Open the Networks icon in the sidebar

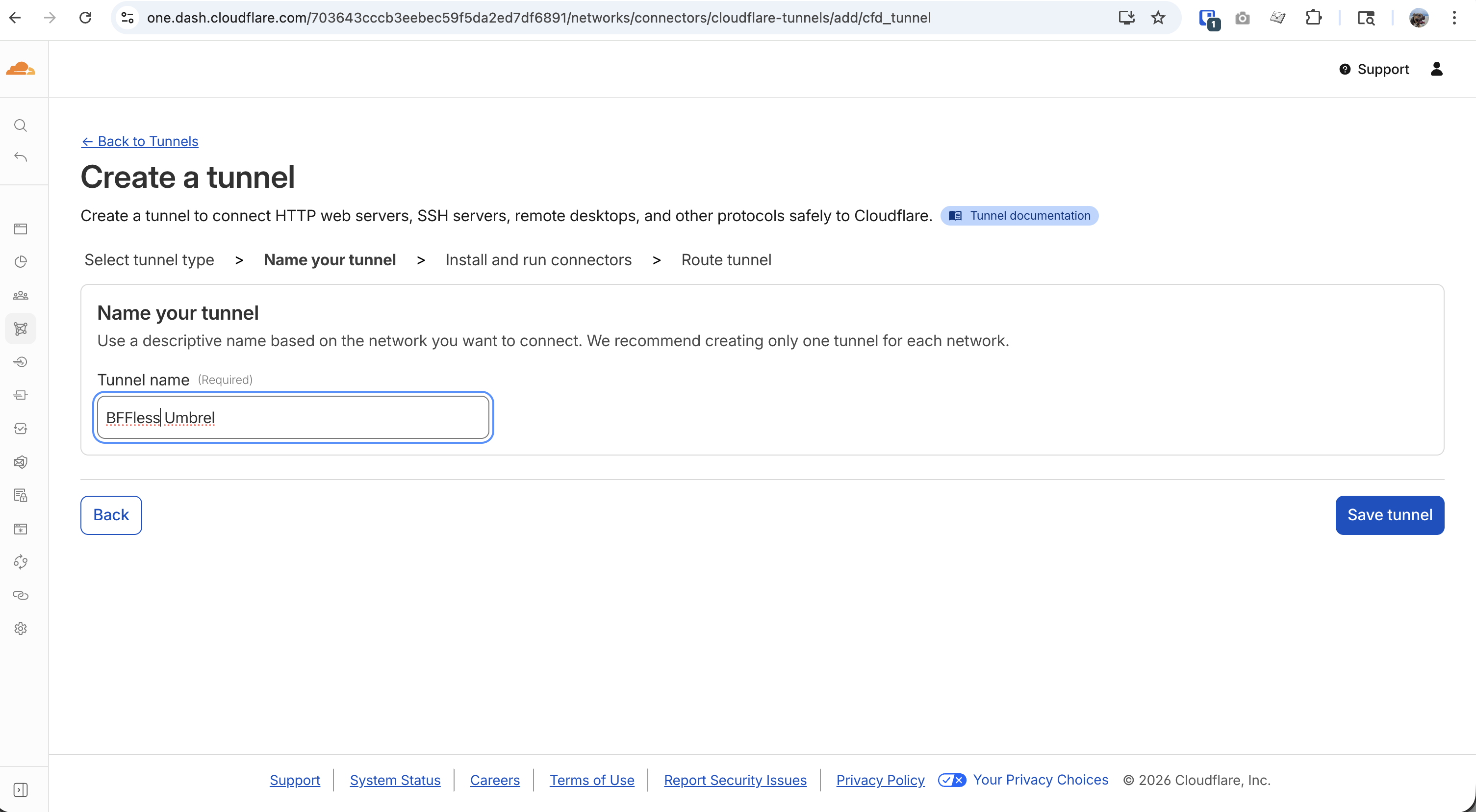(x=21, y=329)
